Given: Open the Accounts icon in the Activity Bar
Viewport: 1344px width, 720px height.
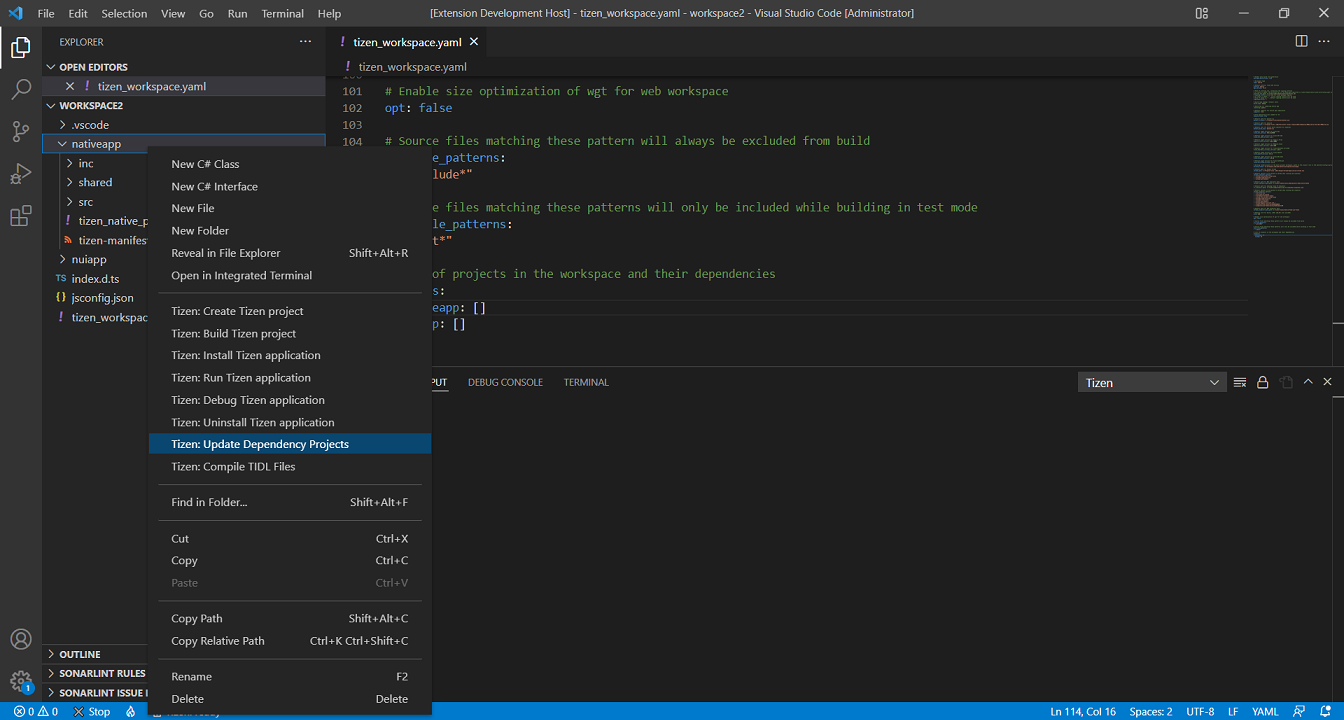Looking at the screenshot, I should tap(21, 639).
